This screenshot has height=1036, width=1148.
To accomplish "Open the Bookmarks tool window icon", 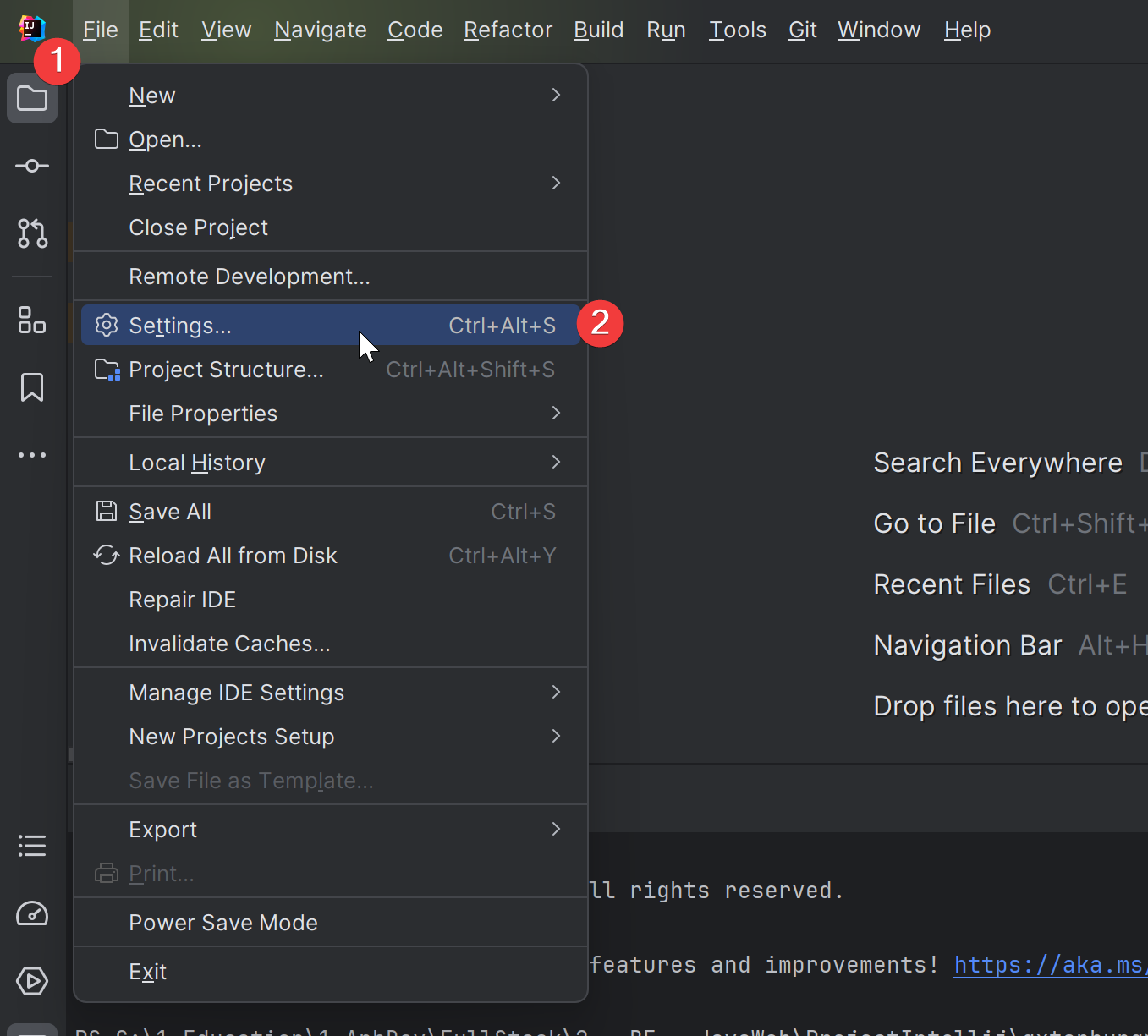I will (x=32, y=387).
